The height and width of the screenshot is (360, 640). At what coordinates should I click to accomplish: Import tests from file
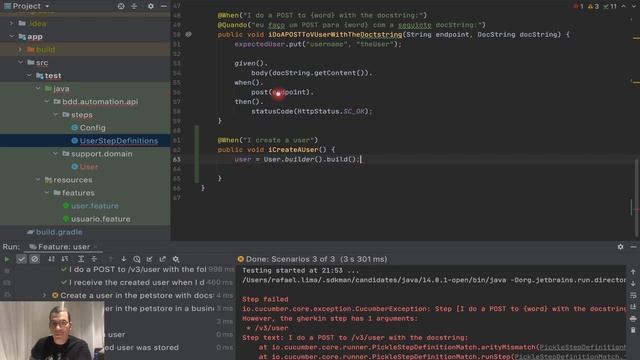coord(150,259)
